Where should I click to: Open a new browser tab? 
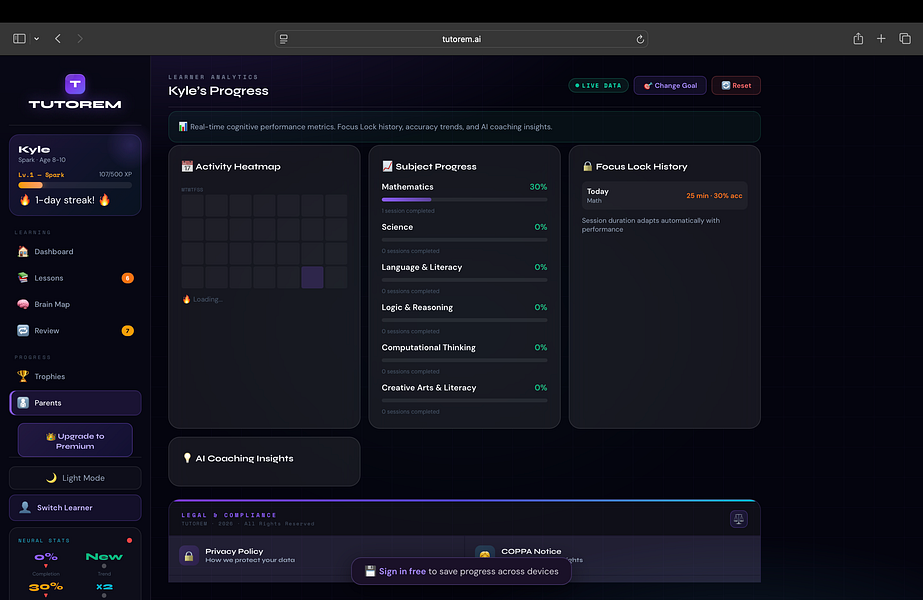881,38
